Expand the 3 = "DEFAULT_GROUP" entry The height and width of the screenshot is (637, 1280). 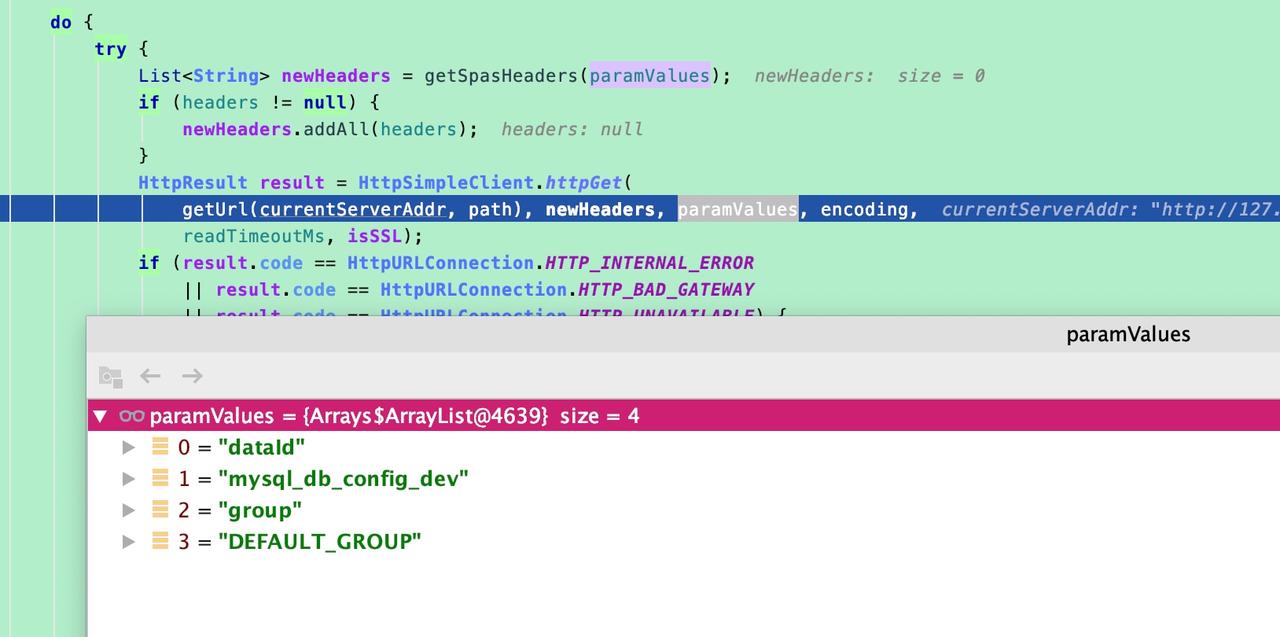point(129,541)
